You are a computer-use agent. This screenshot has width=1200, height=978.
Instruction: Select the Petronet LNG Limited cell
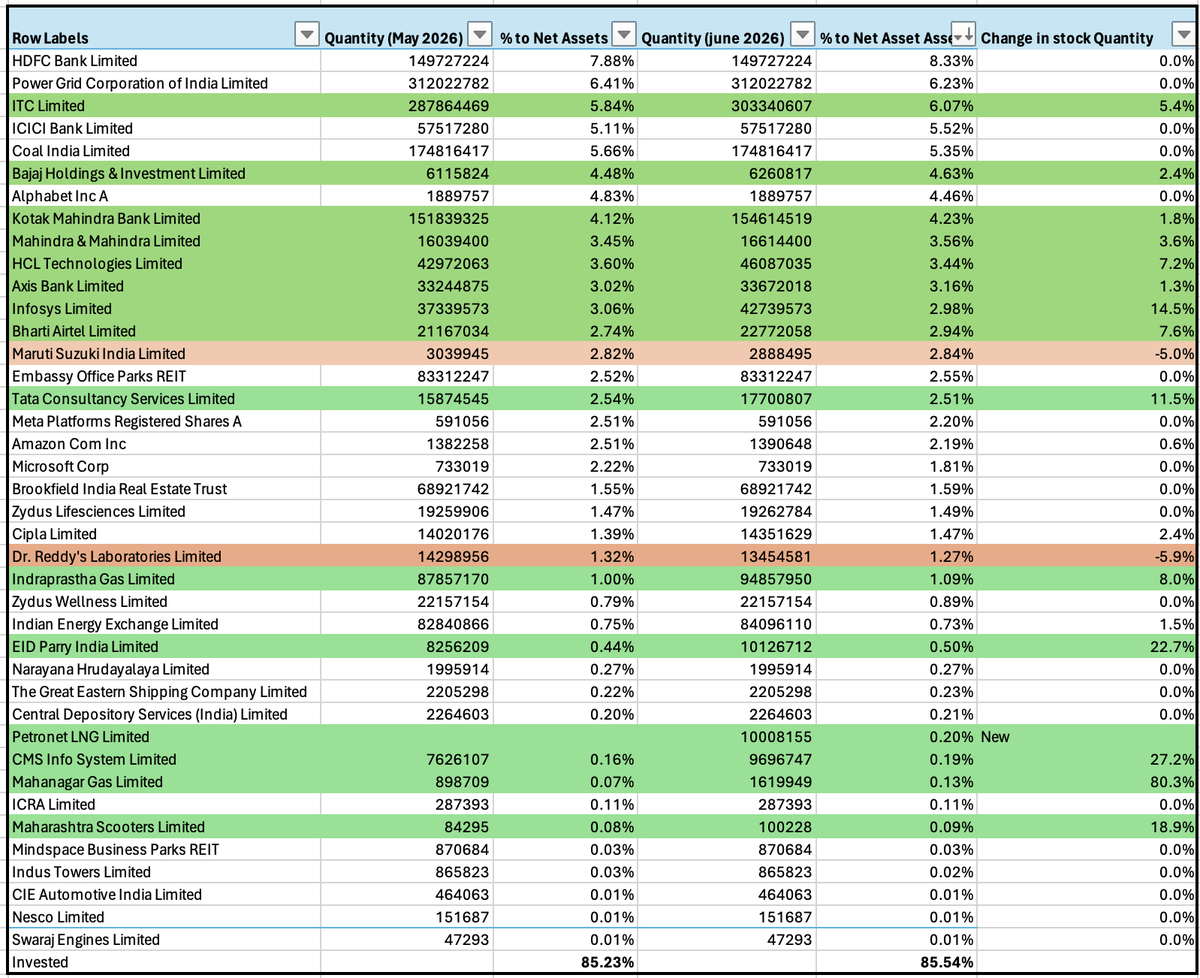click(163, 736)
